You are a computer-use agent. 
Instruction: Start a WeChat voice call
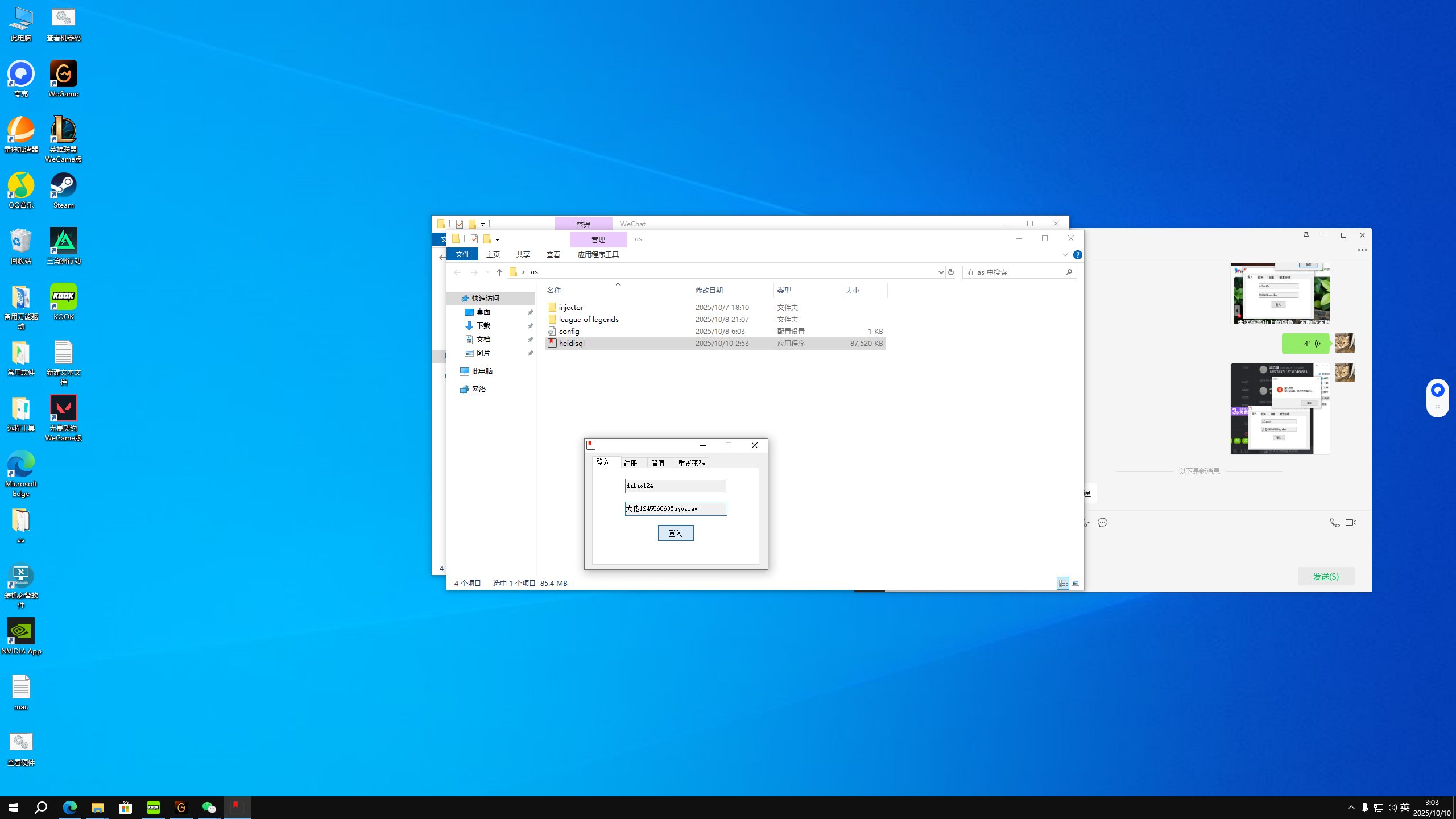pos(1334,522)
